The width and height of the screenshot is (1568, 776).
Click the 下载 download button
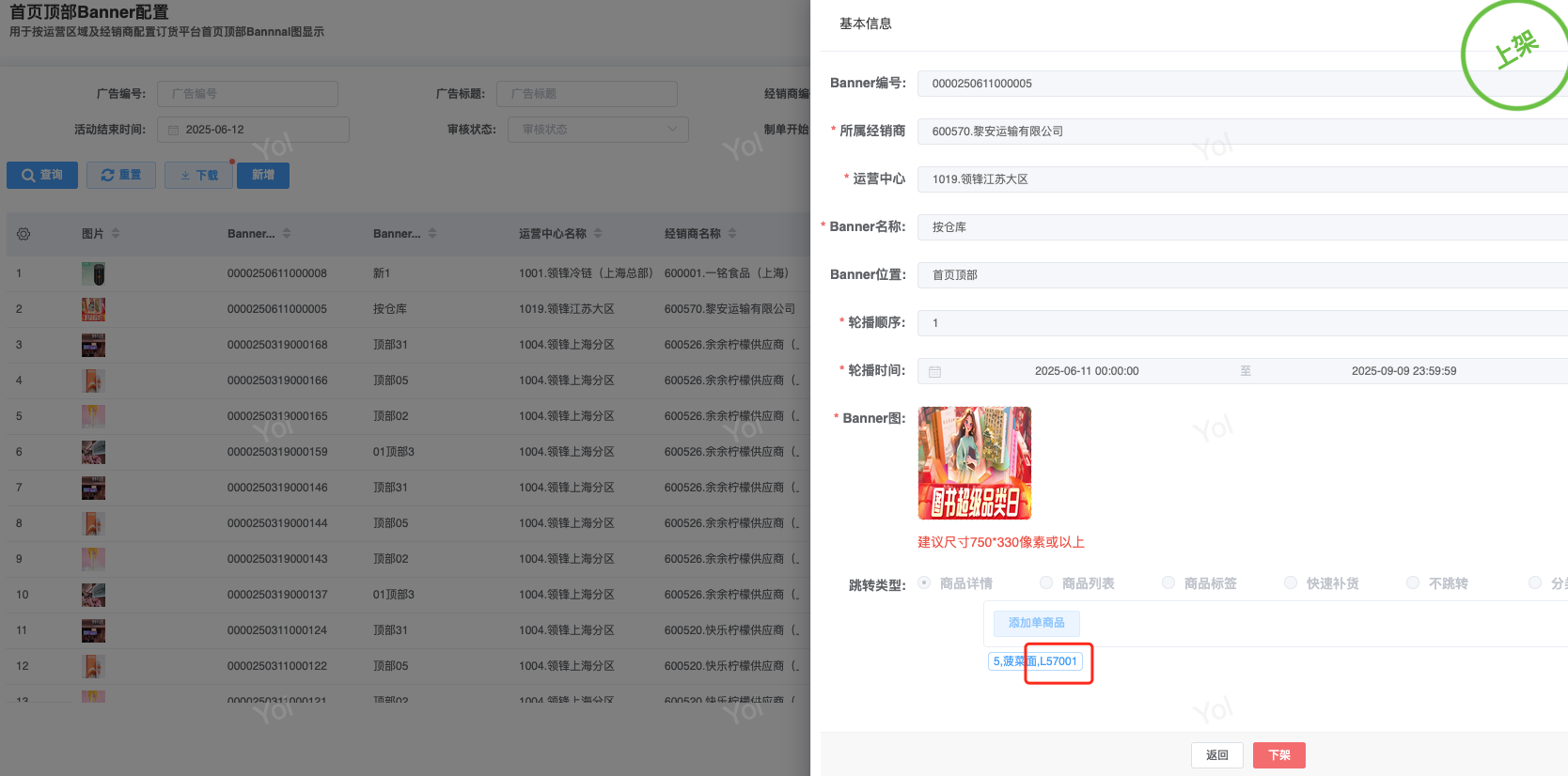point(198,176)
